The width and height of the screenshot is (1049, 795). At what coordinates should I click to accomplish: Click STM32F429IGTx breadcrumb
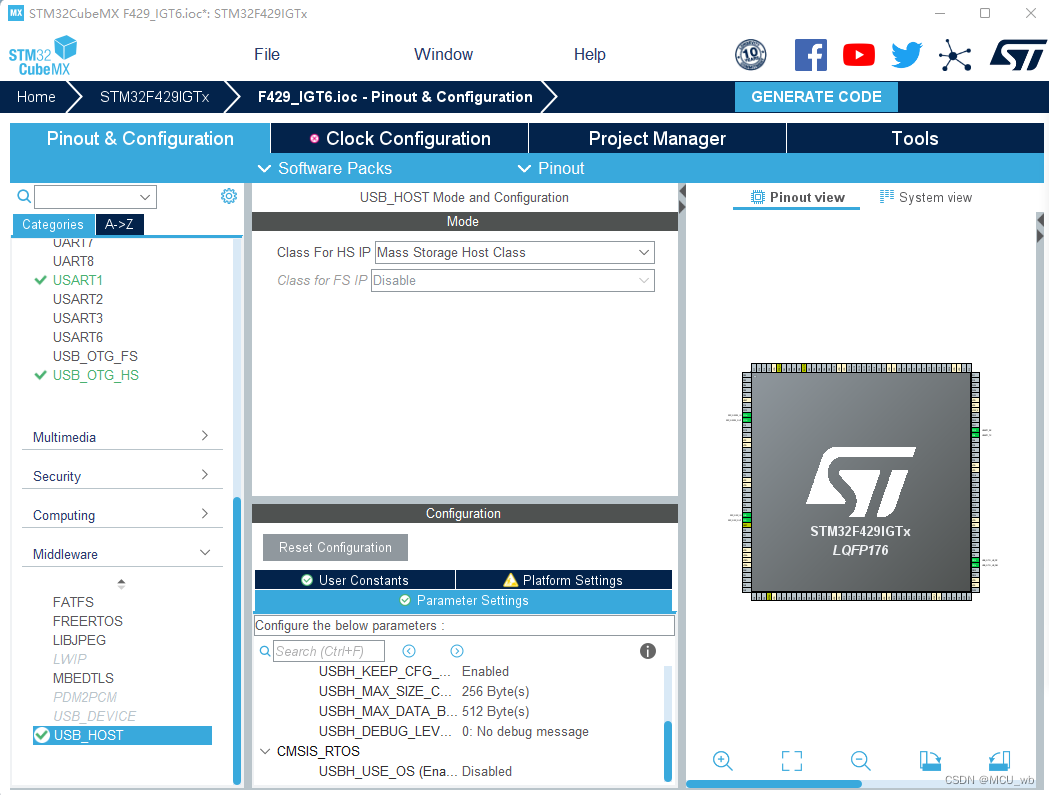[x=155, y=97]
